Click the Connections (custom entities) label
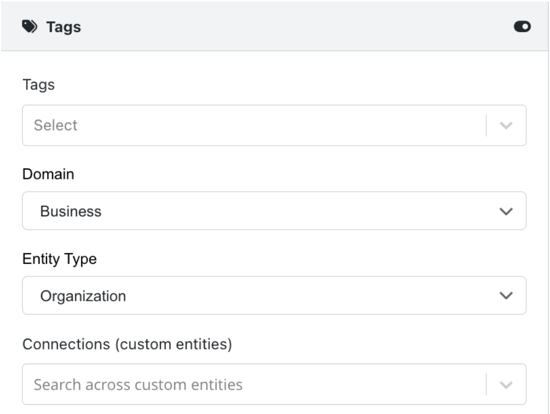This screenshot has width=550, height=414. tap(127, 344)
